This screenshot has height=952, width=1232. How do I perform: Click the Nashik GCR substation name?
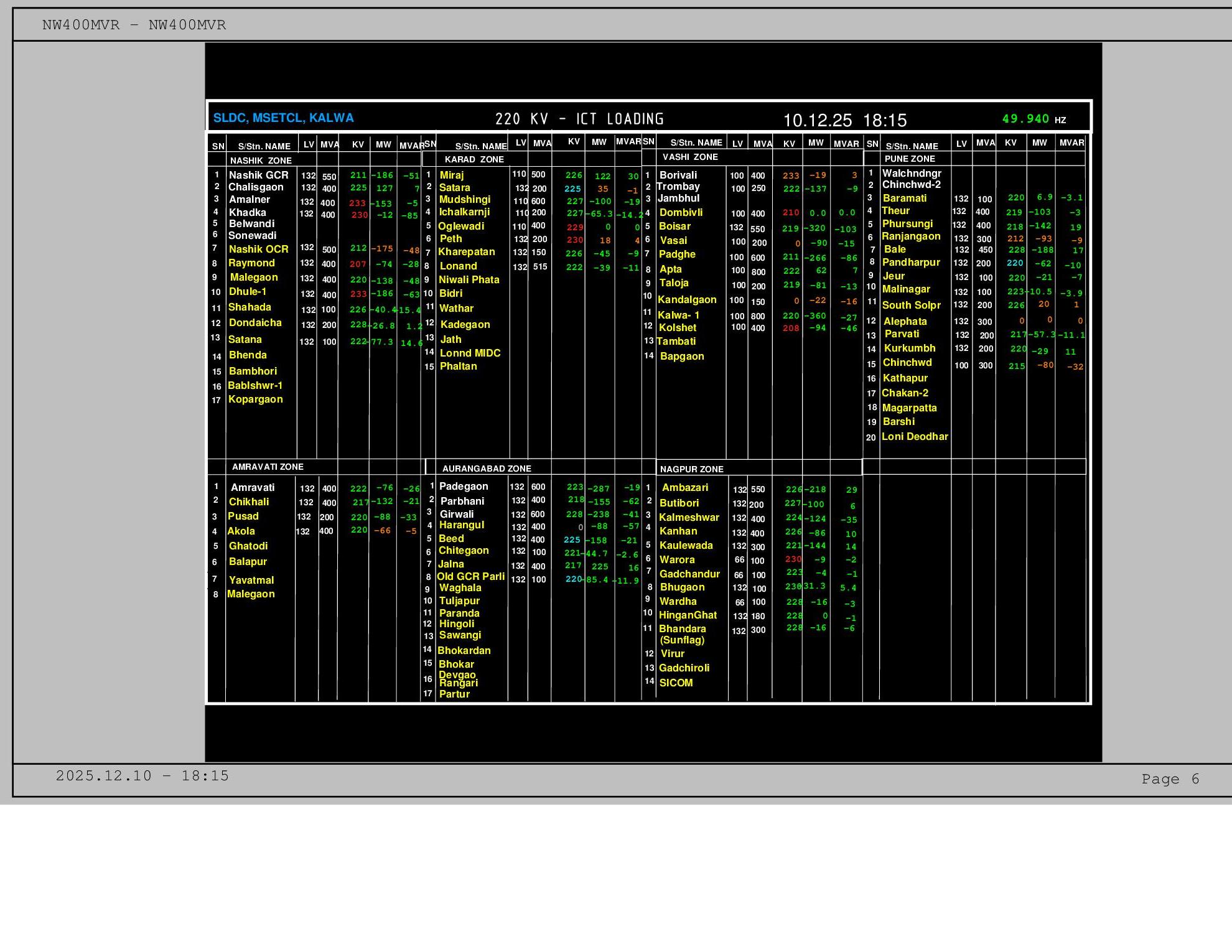point(258,175)
